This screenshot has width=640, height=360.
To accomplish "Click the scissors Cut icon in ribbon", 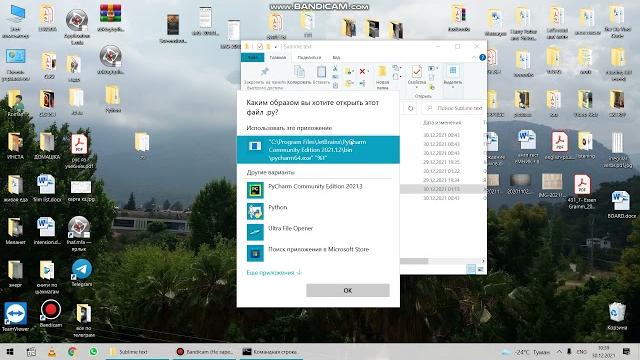I will [335, 69].
